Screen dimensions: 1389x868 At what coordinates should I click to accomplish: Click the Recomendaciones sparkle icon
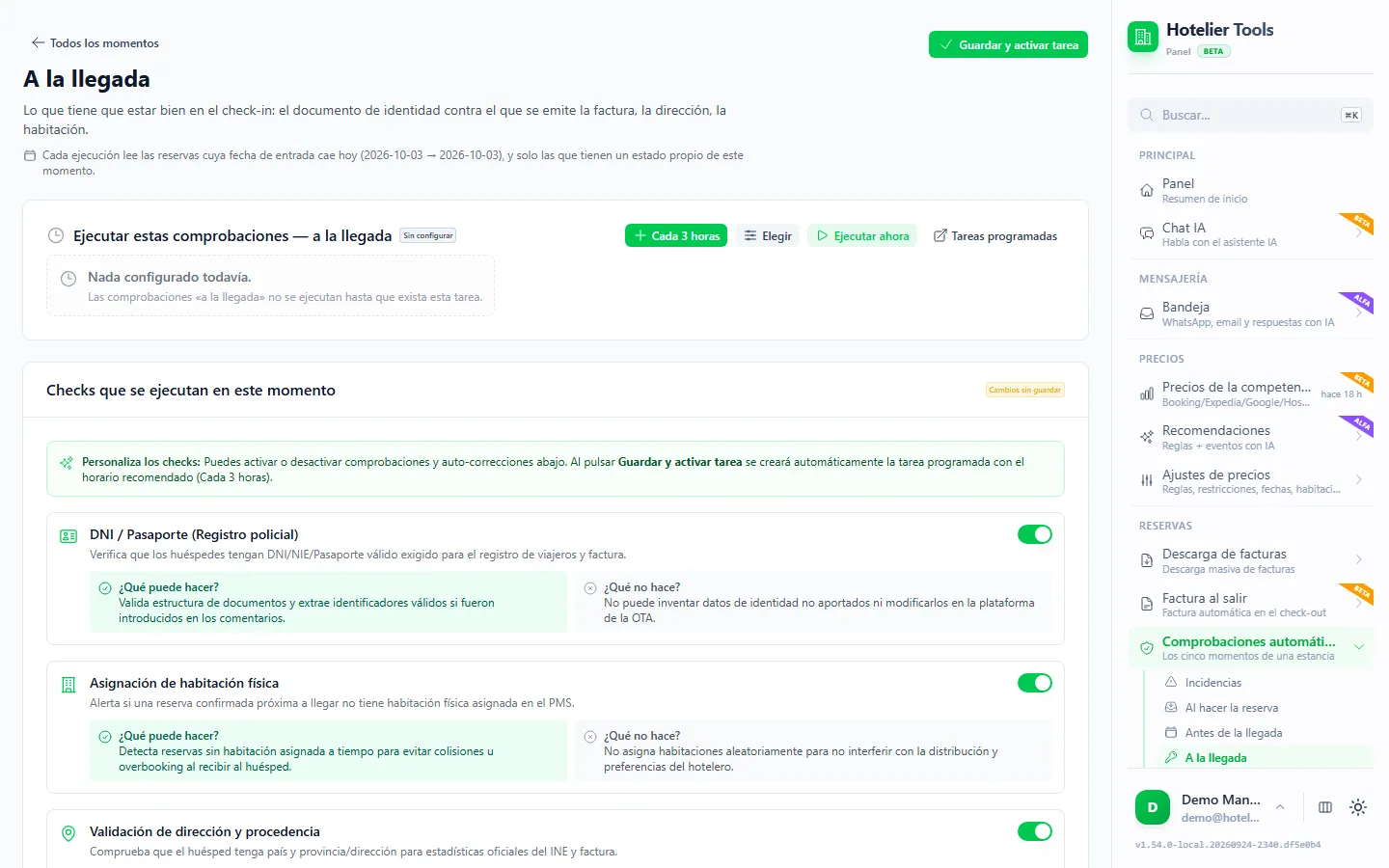[x=1147, y=437]
